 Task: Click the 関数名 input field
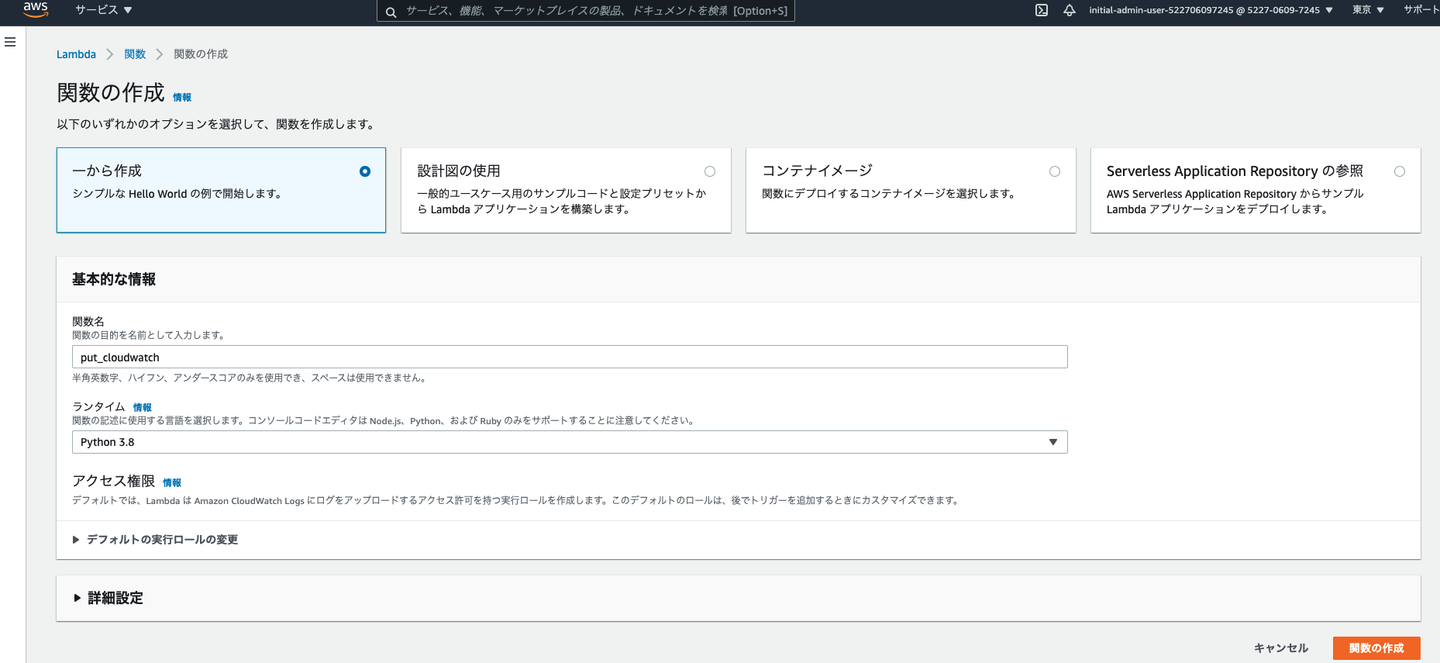pos(569,357)
